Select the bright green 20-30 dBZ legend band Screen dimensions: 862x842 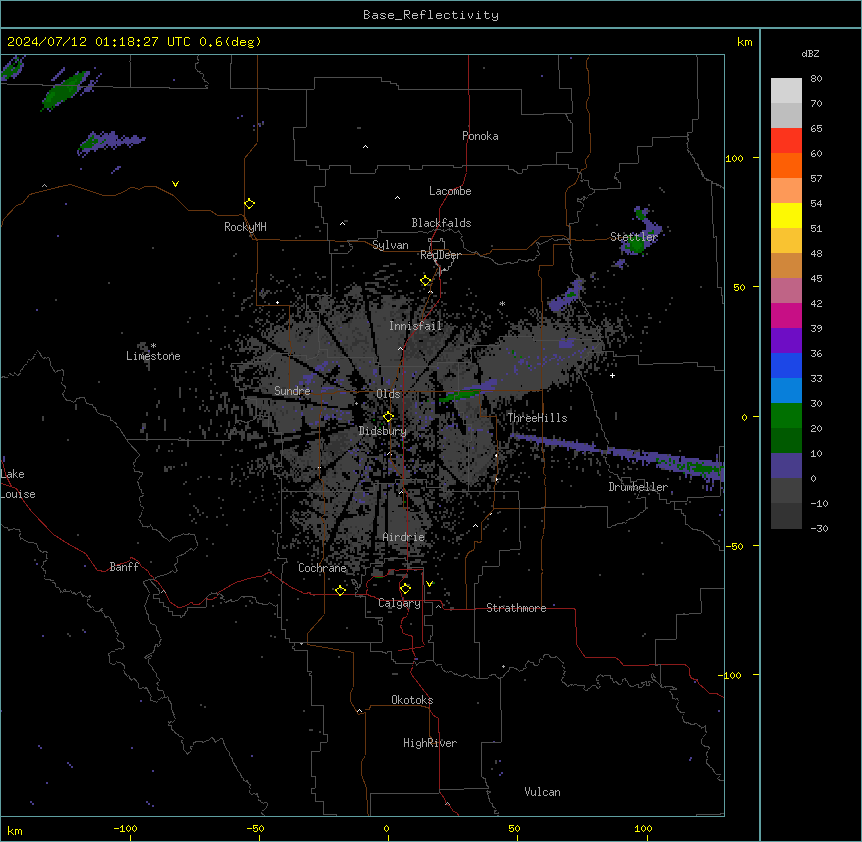[786, 416]
